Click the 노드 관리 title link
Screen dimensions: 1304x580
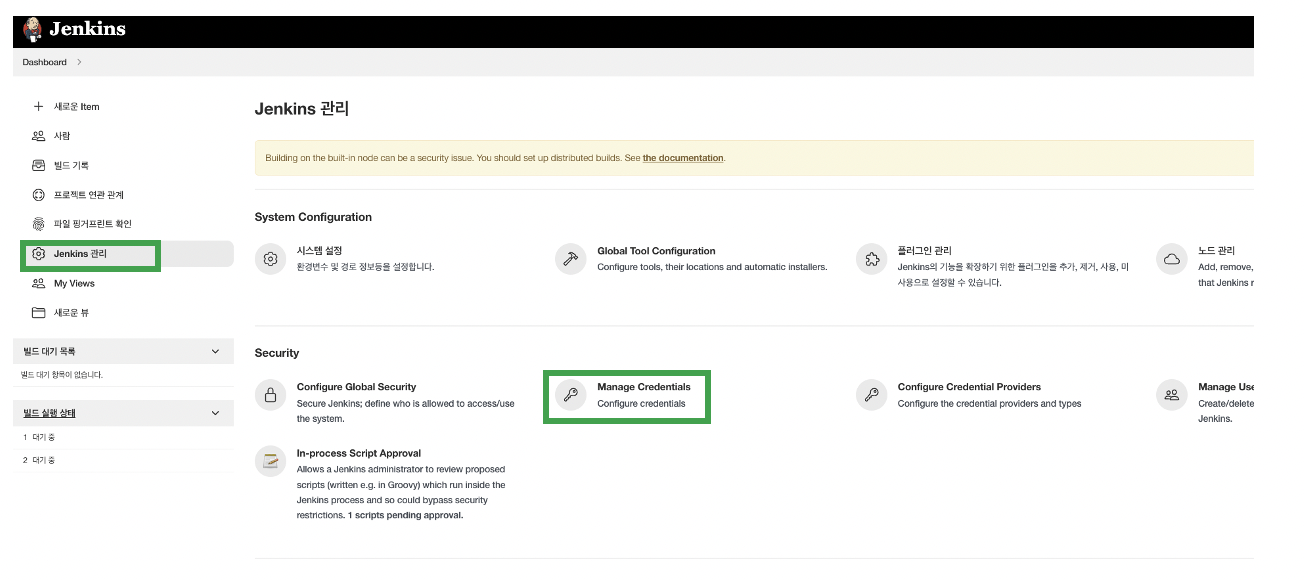(1217, 251)
